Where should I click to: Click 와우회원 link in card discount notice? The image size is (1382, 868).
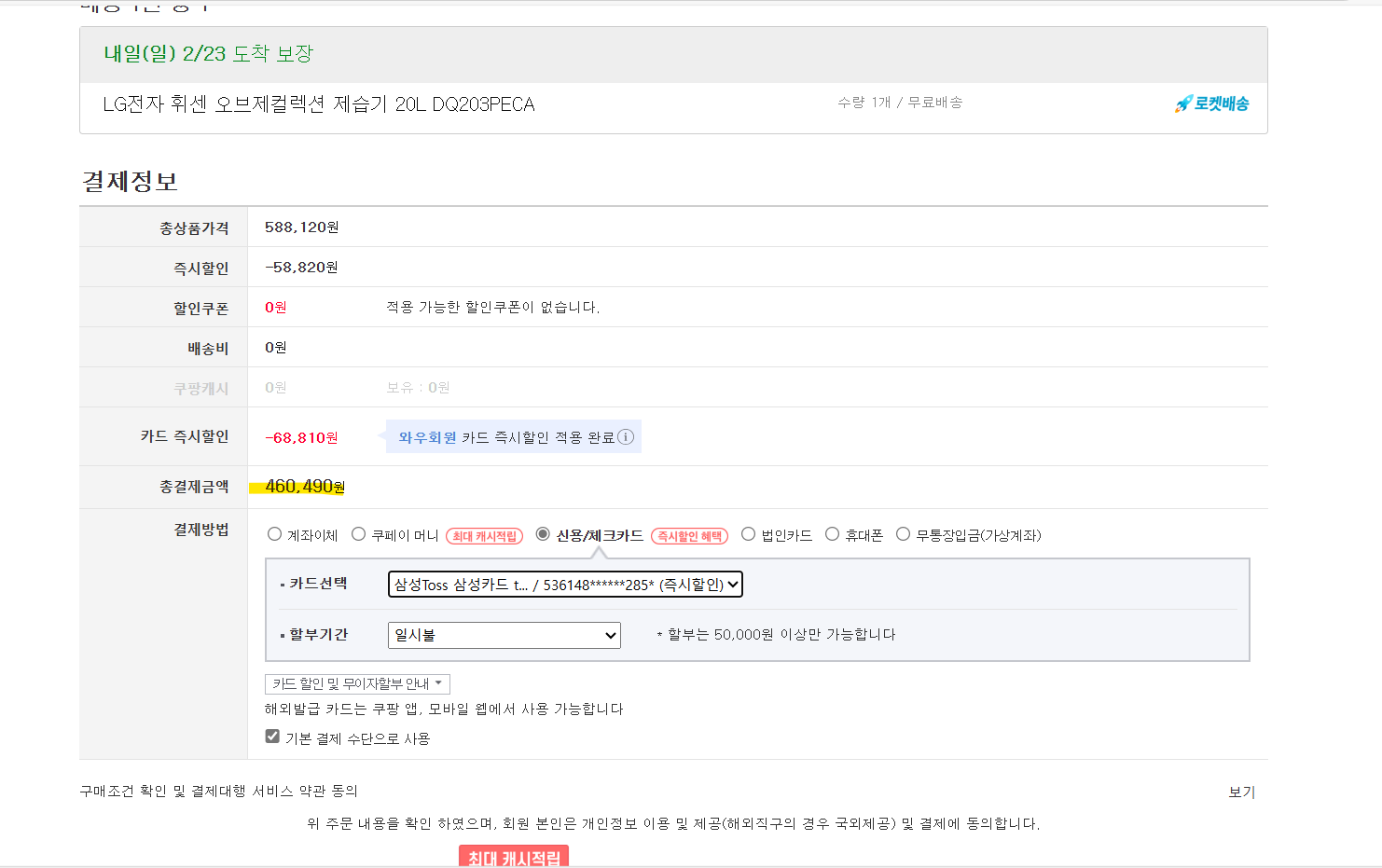pyautogui.click(x=427, y=437)
